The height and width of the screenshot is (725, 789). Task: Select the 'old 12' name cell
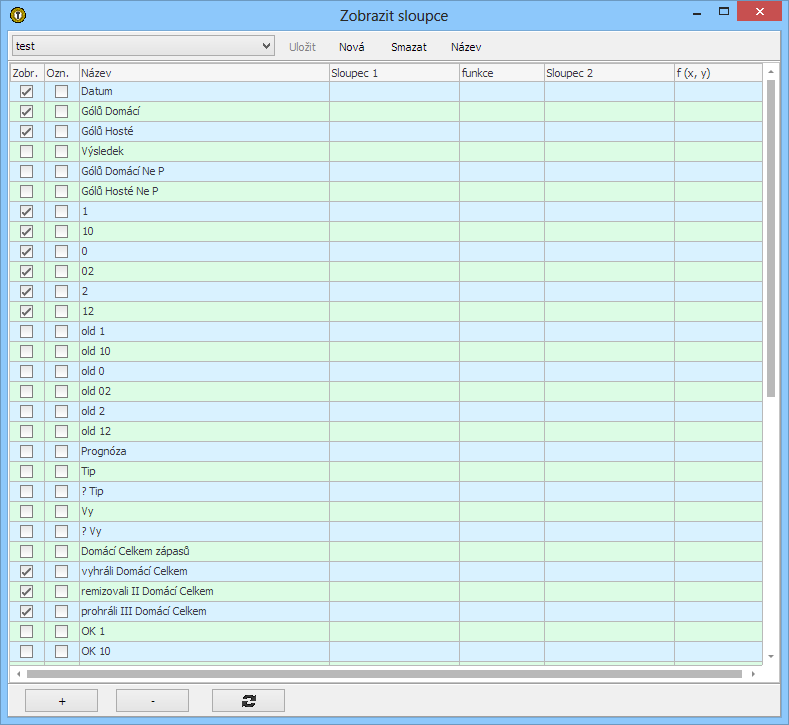pyautogui.click(x=204, y=431)
